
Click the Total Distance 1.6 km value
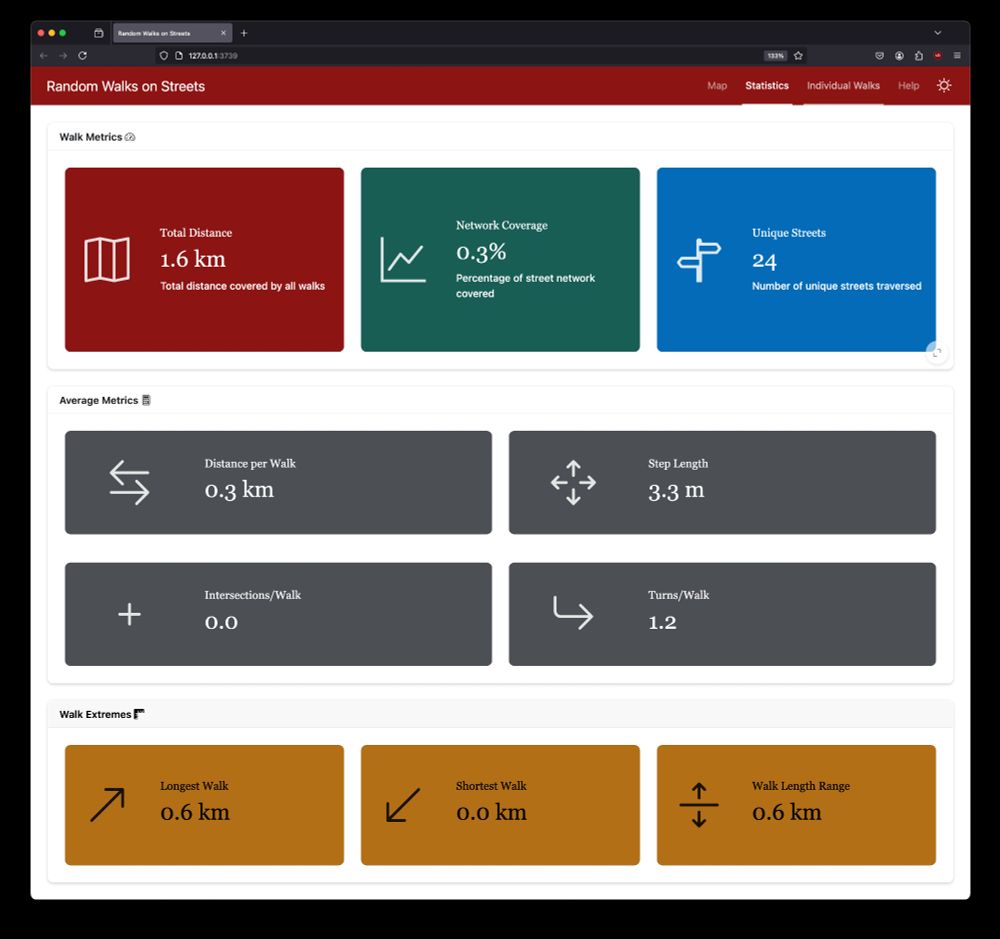coord(193,259)
